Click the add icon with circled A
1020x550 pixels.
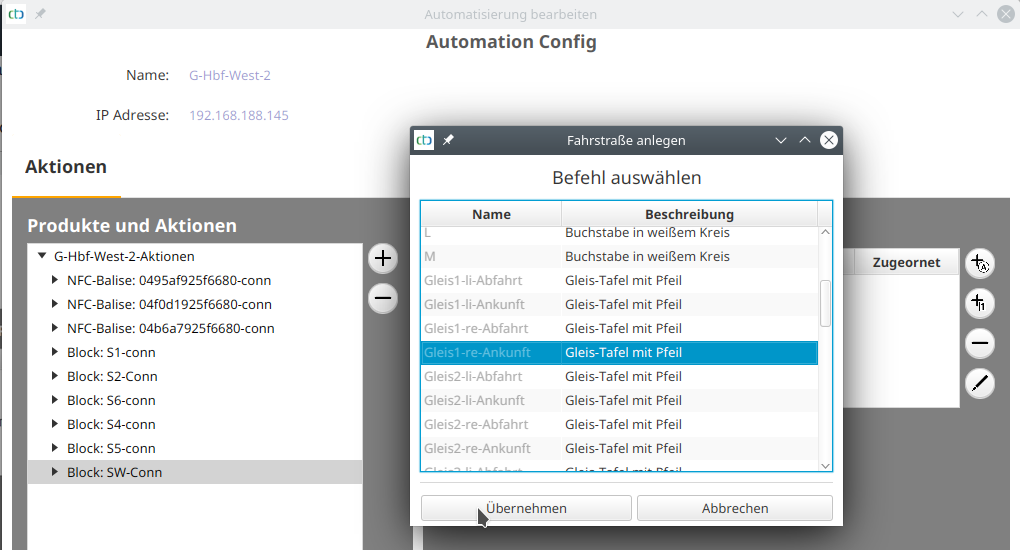980,264
